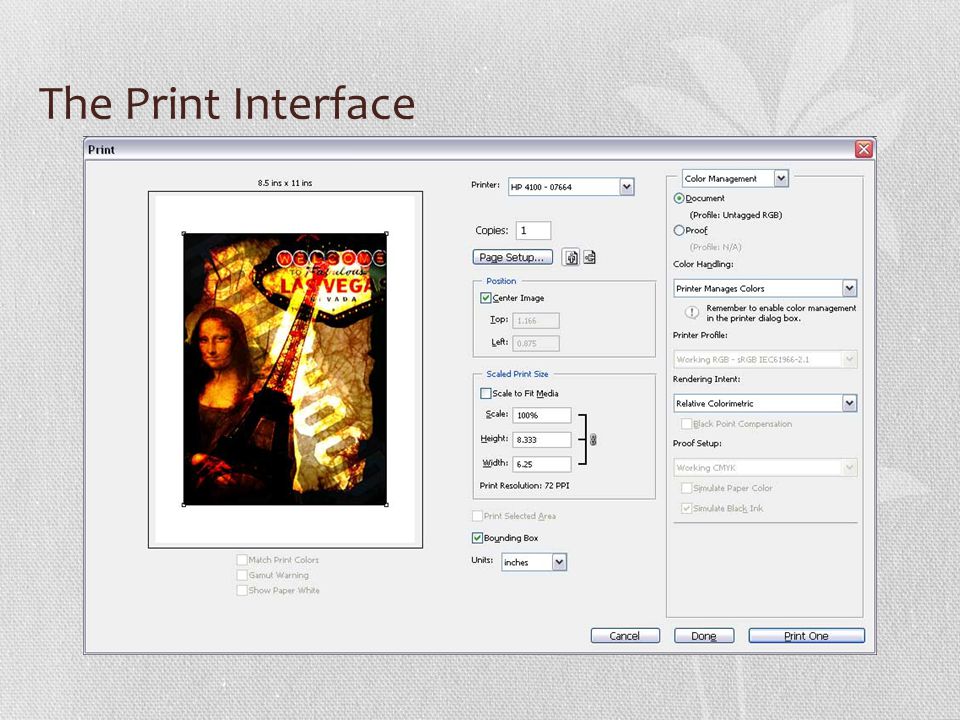
Task: Click the Height 8.333 field
Action: (542, 440)
